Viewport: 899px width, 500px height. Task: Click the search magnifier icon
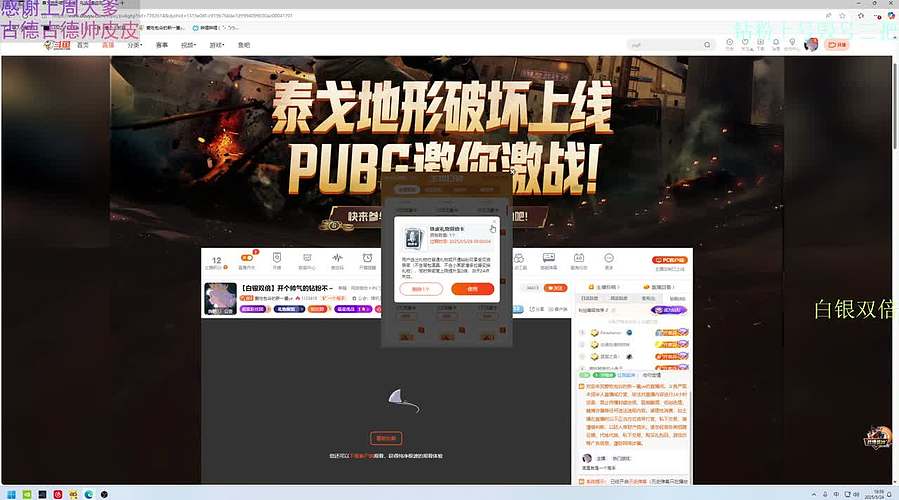707,45
